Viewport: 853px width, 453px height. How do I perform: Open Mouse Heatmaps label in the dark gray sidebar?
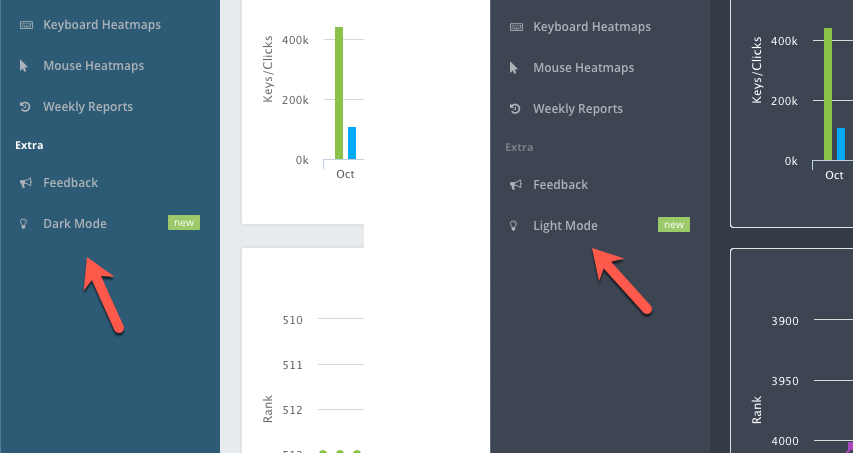click(x=584, y=68)
